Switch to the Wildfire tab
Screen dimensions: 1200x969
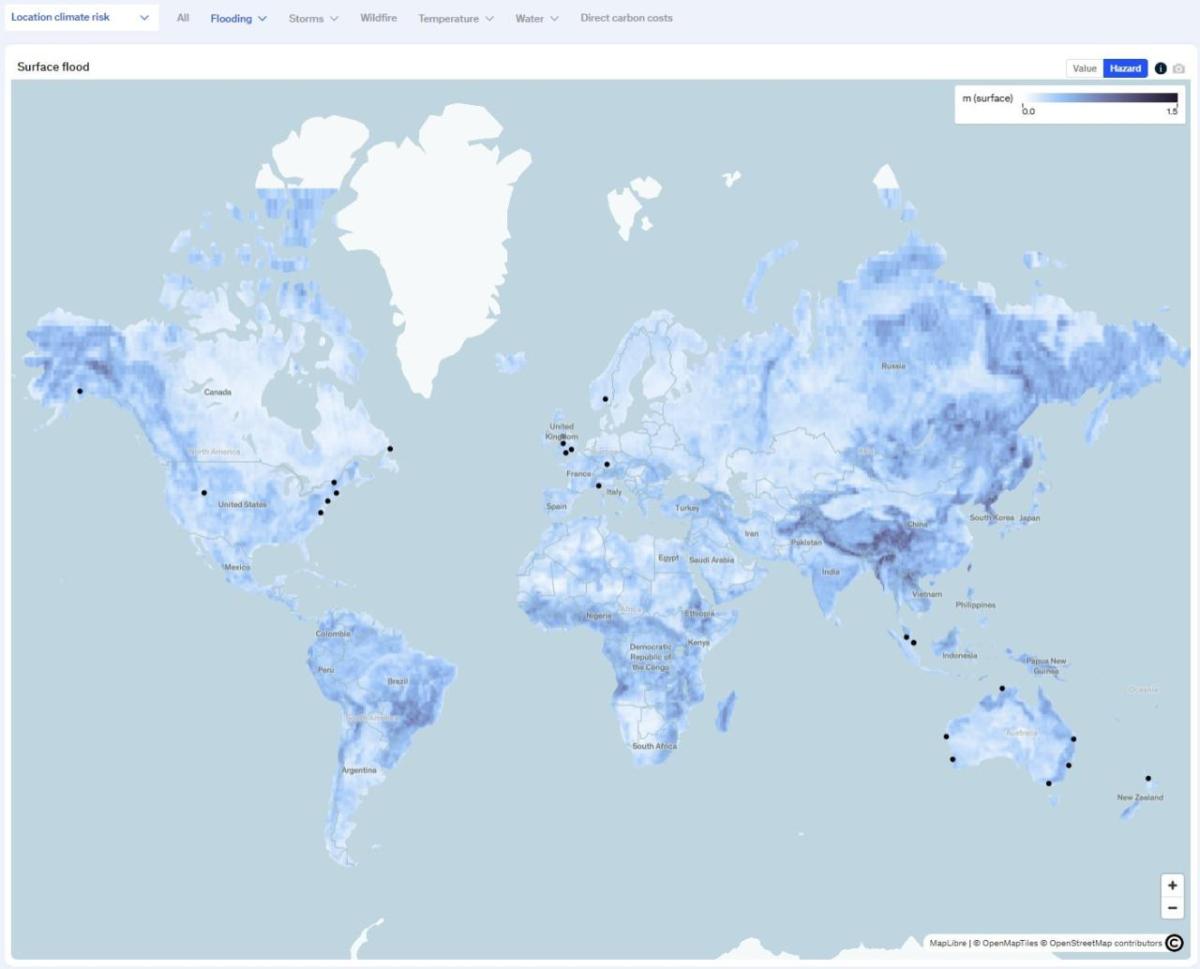(x=379, y=18)
